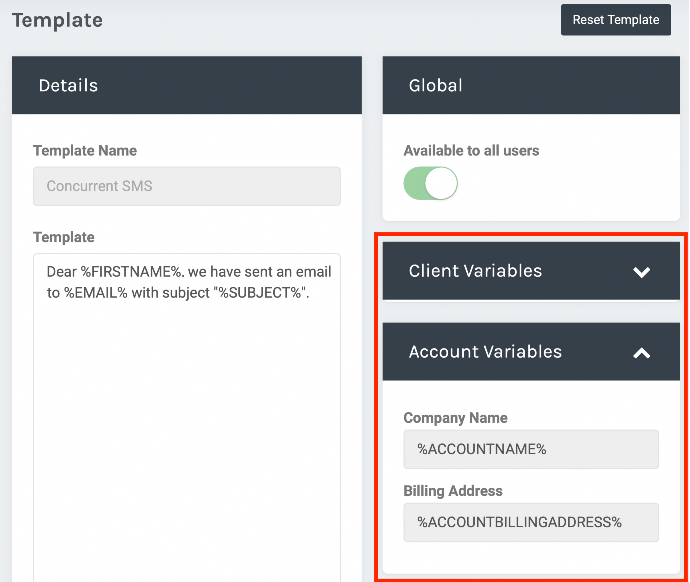The width and height of the screenshot is (690, 582).
Task: Click the Reset Template button
Action: [x=616, y=20]
